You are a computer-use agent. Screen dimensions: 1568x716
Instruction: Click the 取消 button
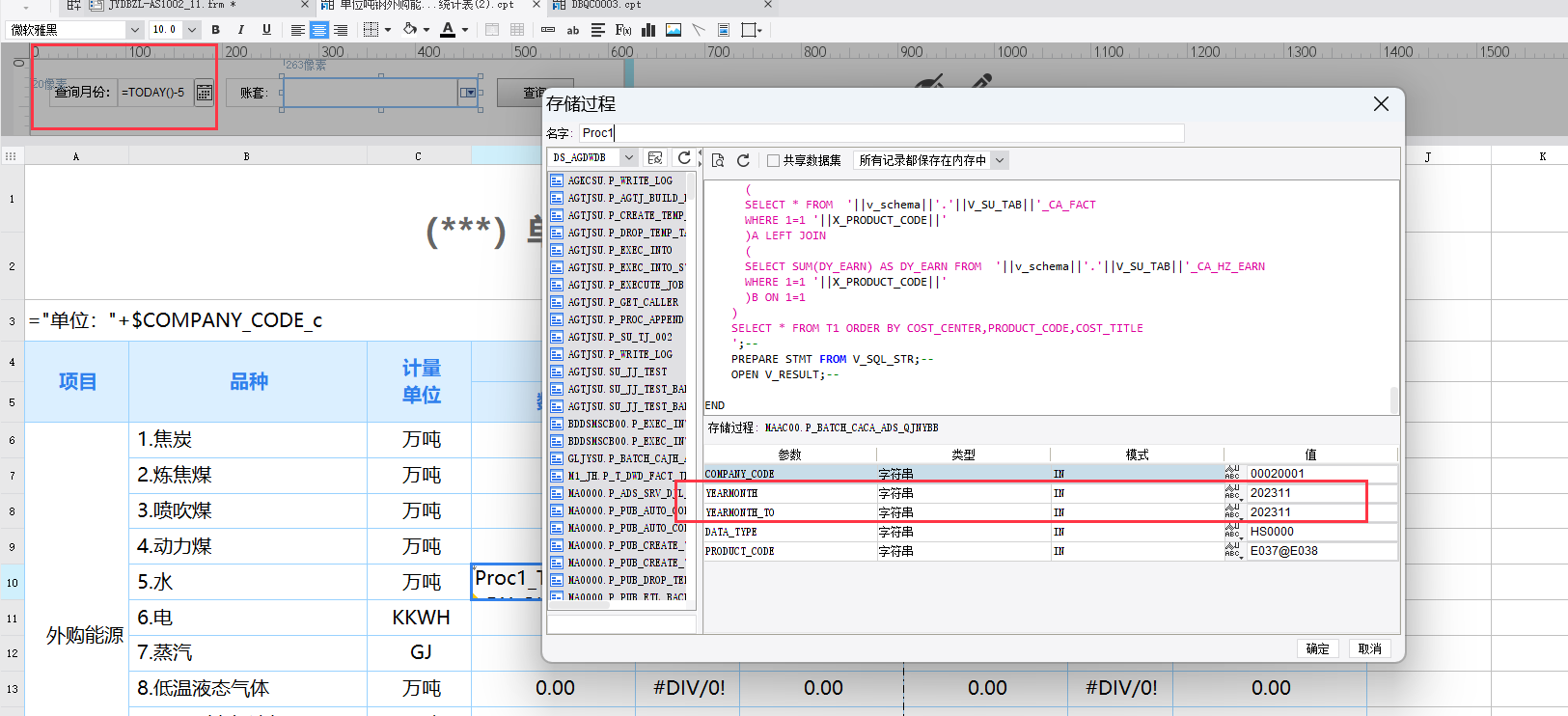(1369, 648)
